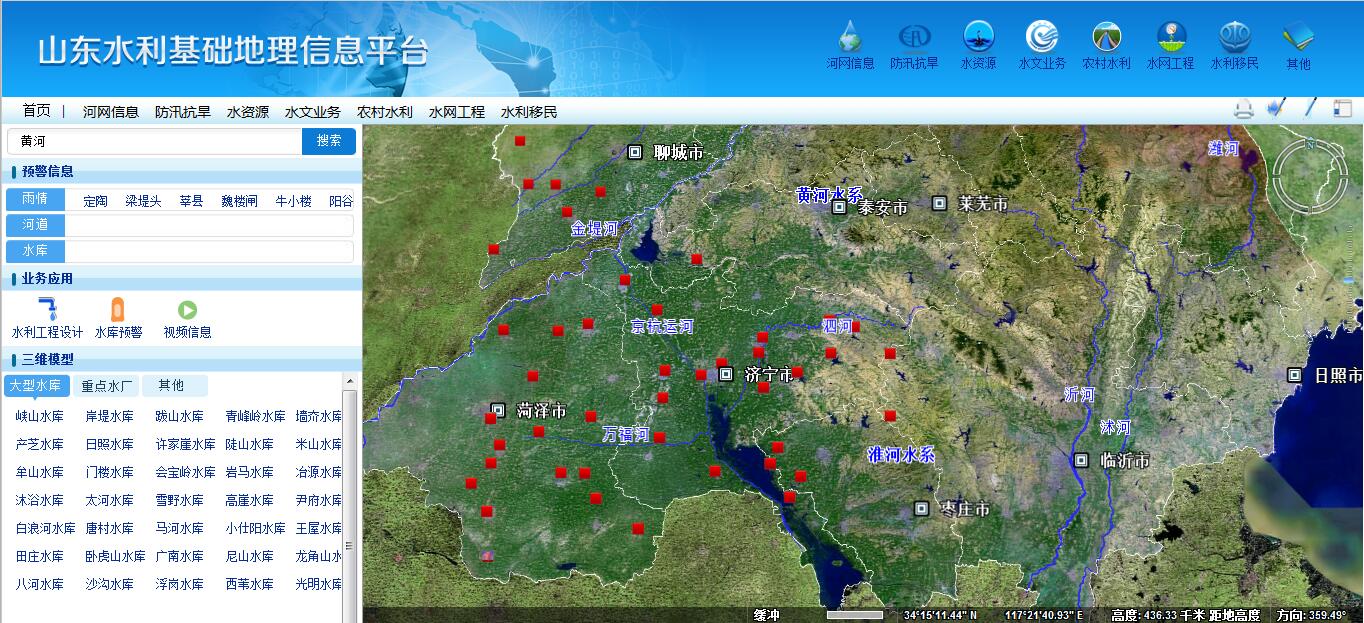
Task: Open the 水资源 header icon
Action: coord(978,38)
